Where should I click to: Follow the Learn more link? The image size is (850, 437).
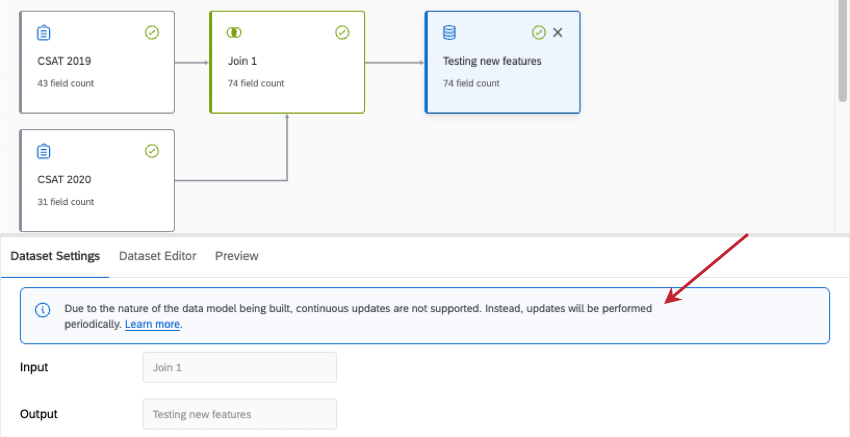click(152, 325)
